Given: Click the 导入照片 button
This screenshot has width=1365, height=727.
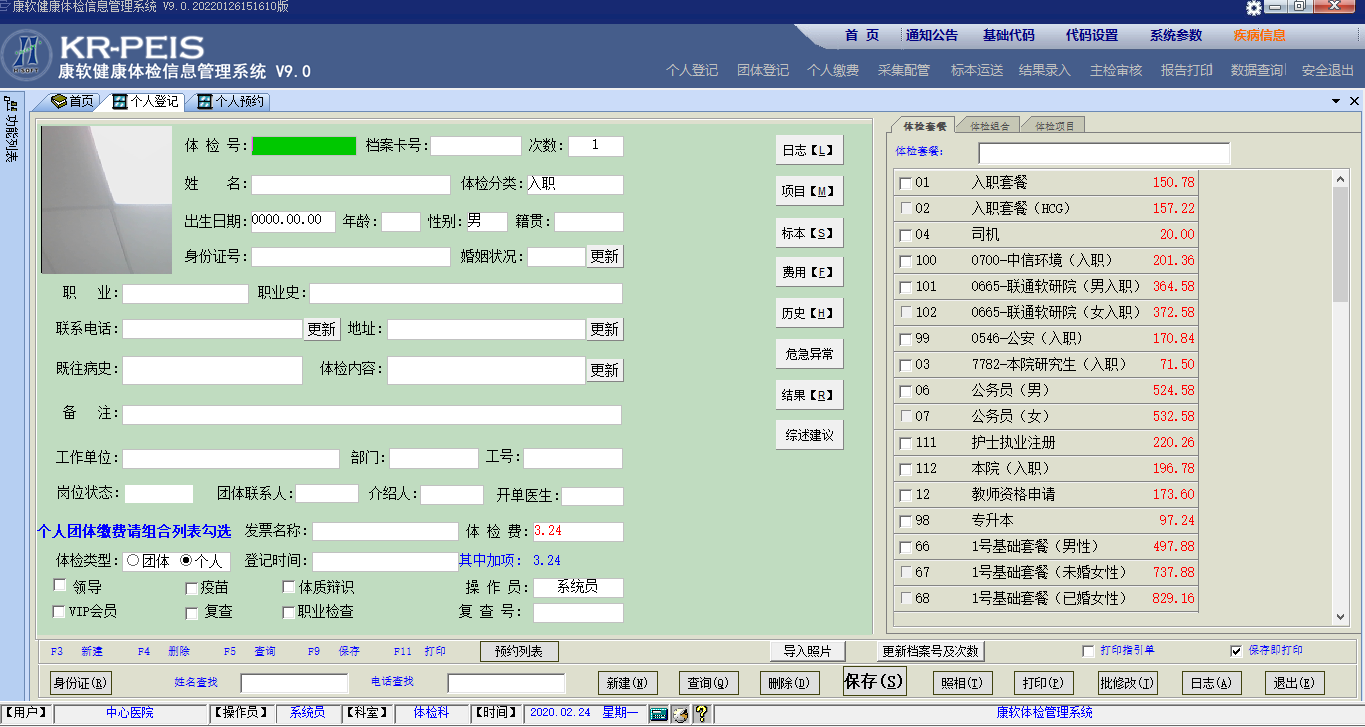Looking at the screenshot, I should pyautogui.click(x=807, y=651).
